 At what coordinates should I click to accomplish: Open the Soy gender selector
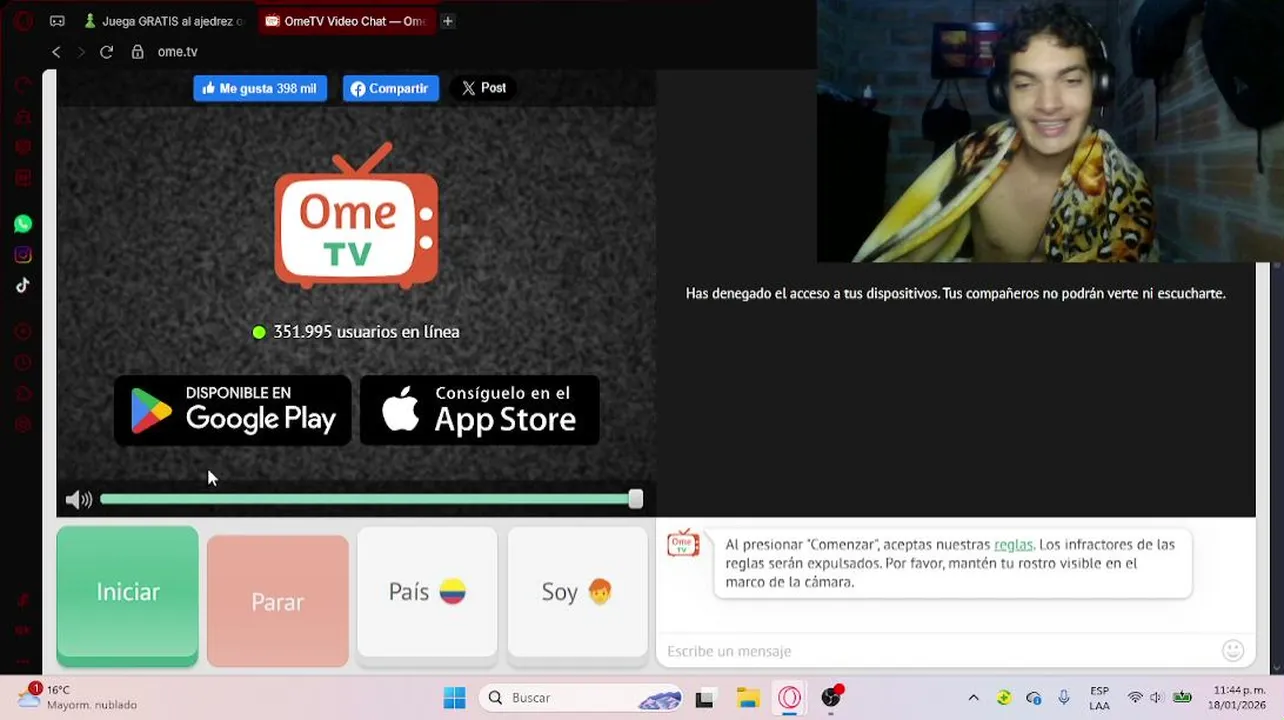[577, 592]
